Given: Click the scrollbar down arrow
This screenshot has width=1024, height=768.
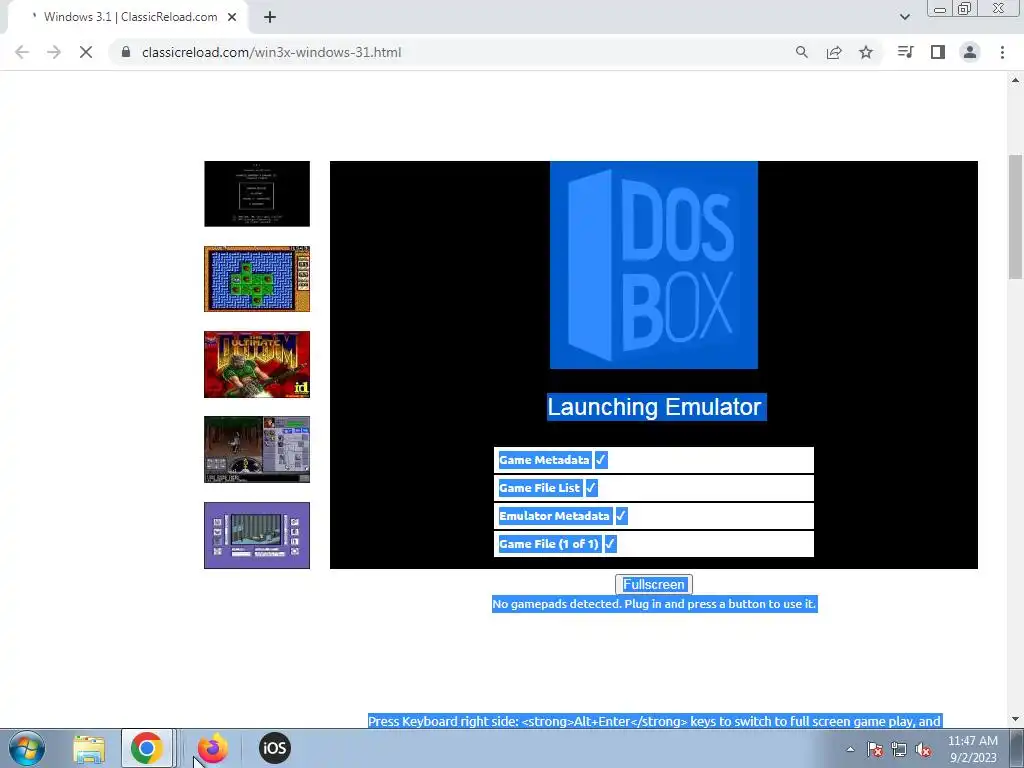Looking at the screenshot, I should click(1015, 720).
